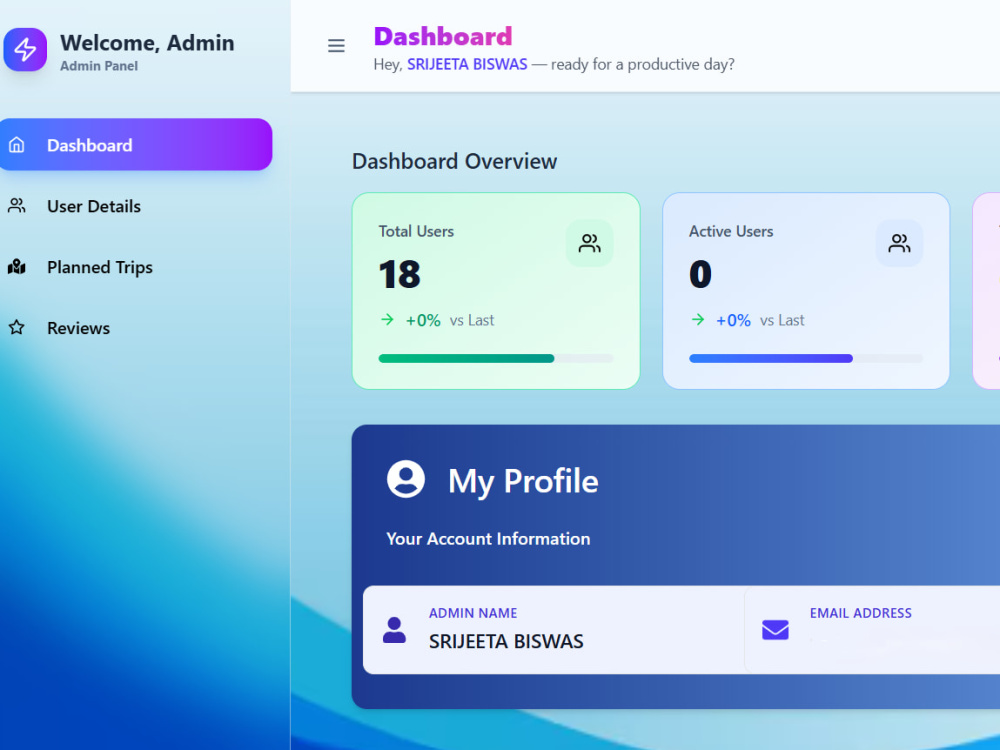
Task: Click the My Profile heading
Action: [523, 481]
